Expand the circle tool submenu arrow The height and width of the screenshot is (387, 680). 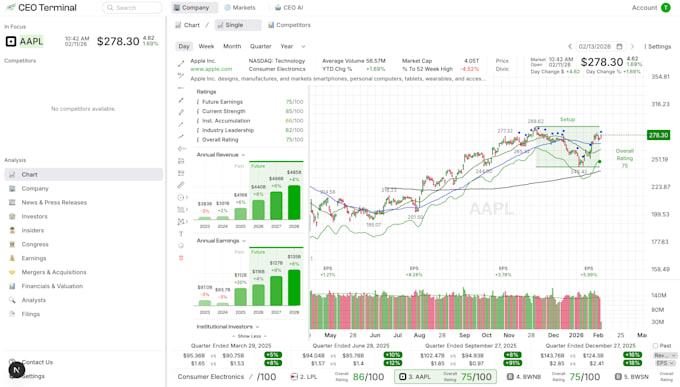coord(187,197)
